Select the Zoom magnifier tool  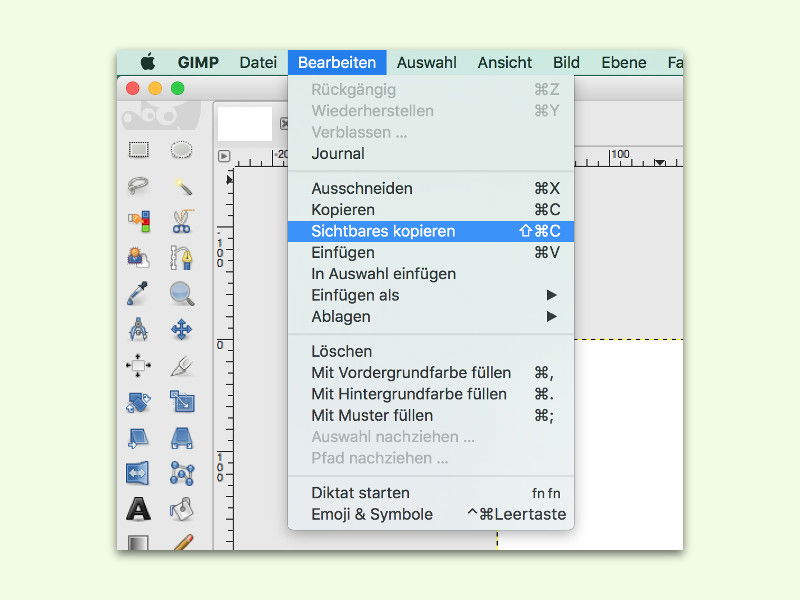point(182,294)
